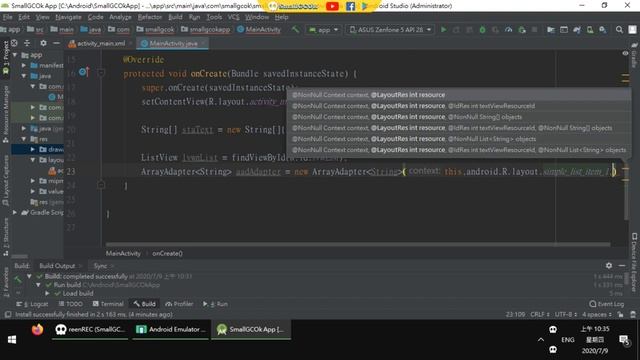
Task: Switch to the activity_main.xml editor tab
Action: coord(101,43)
